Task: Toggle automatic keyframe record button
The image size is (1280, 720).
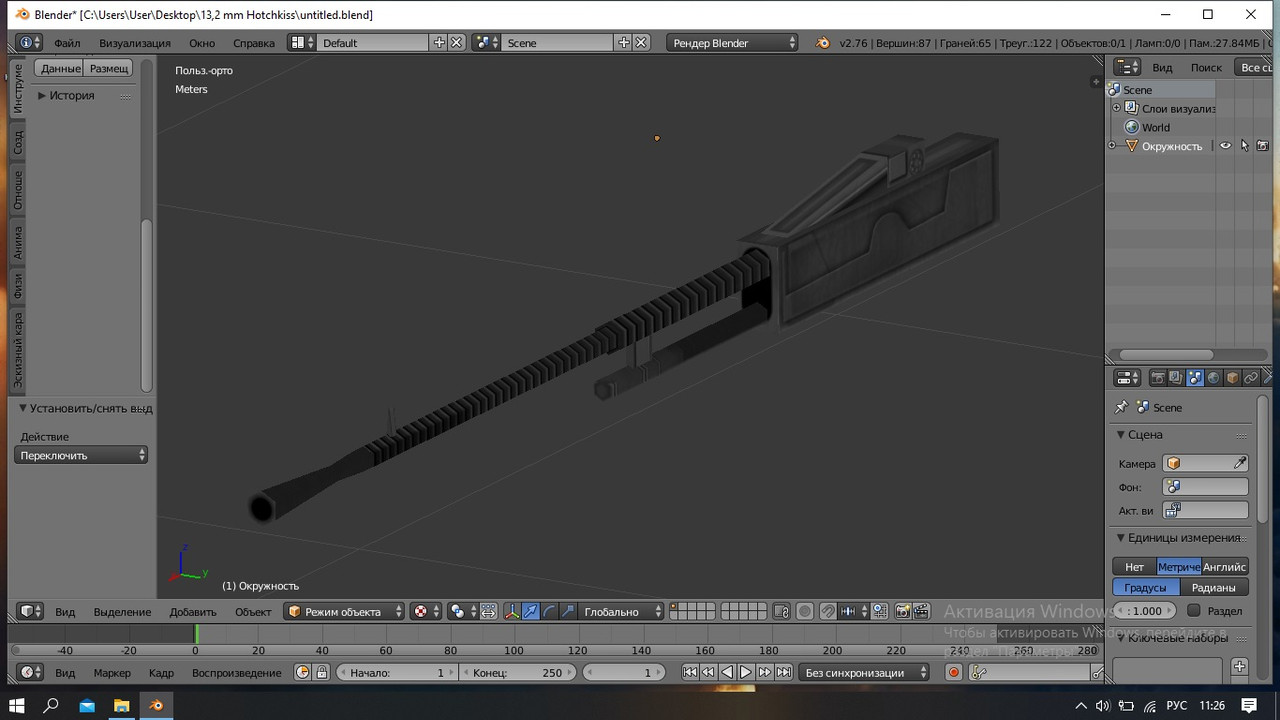Action: pyautogui.click(x=953, y=673)
